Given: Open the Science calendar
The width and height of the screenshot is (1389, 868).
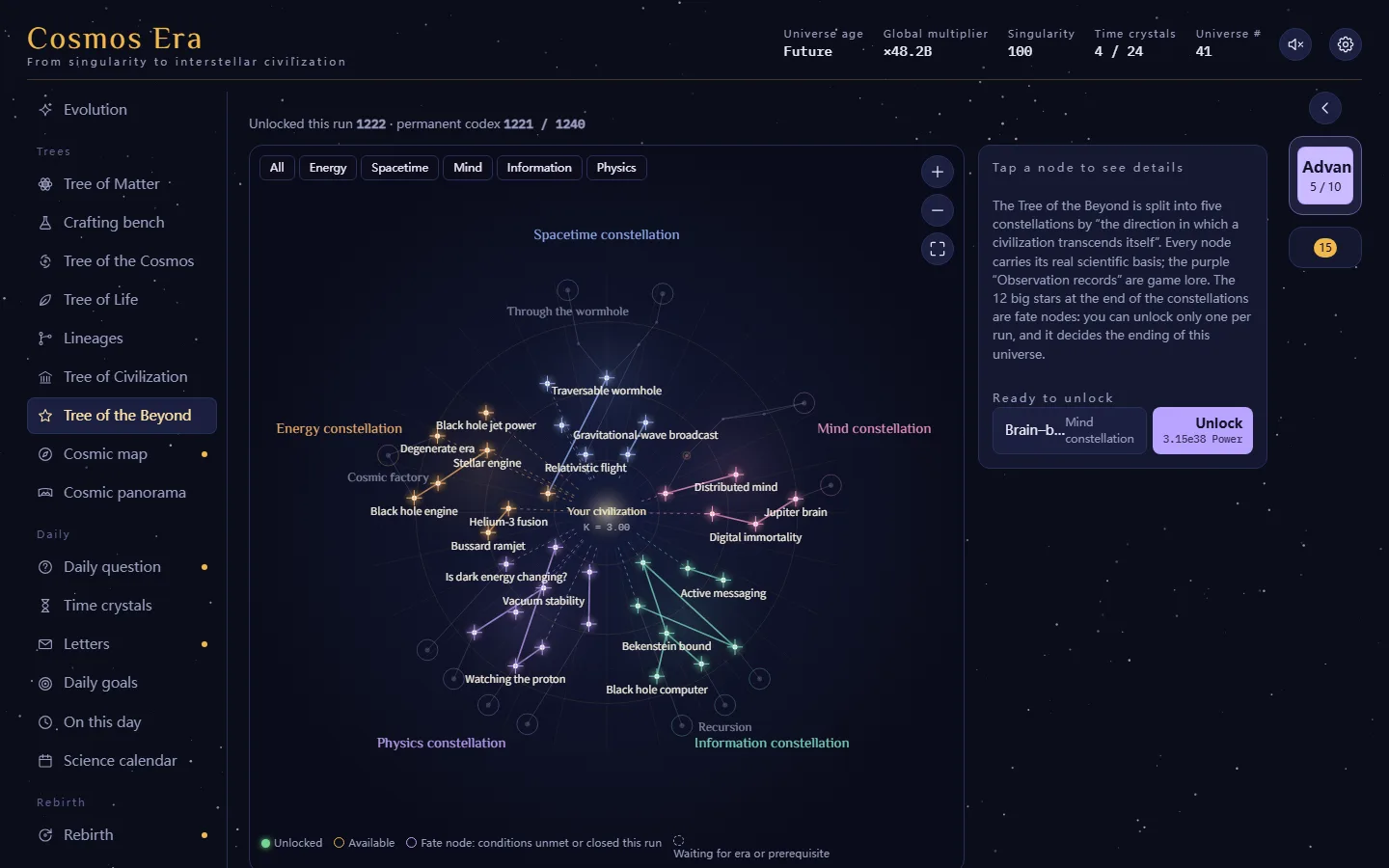Looking at the screenshot, I should coord(122,761).
